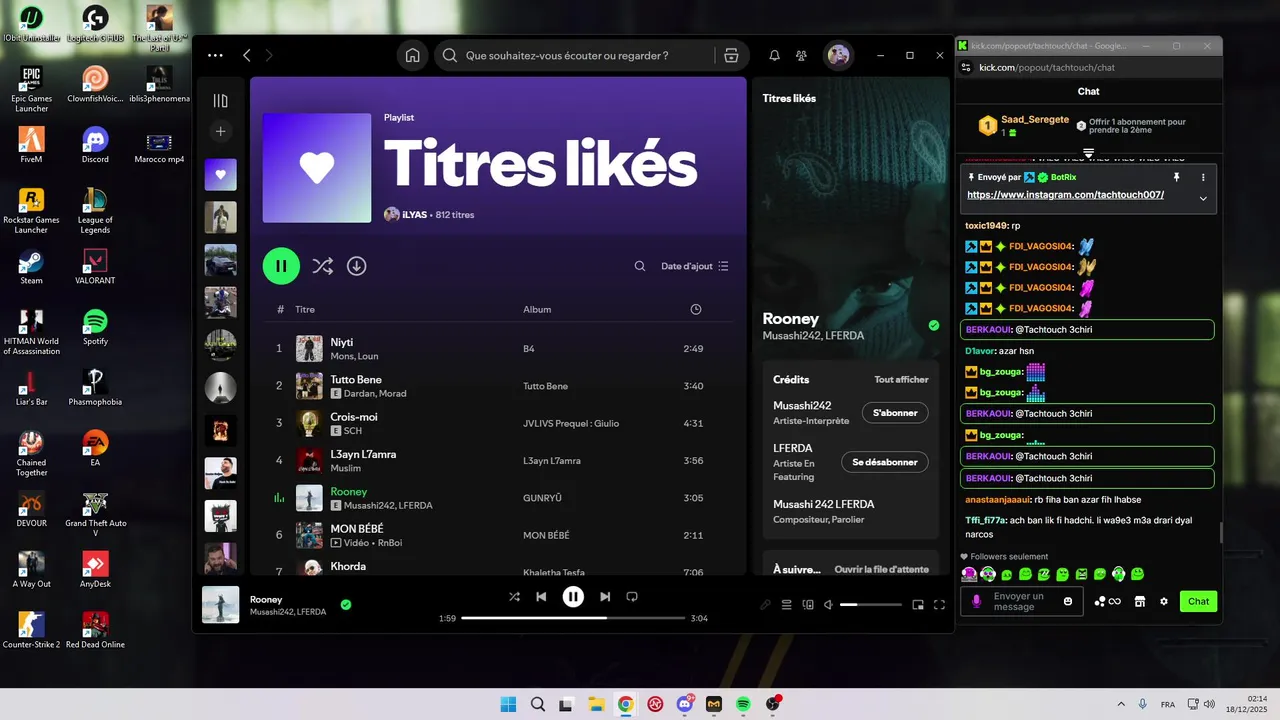Unpin the BotRix message with the pin icon

tap(1176, 177)
